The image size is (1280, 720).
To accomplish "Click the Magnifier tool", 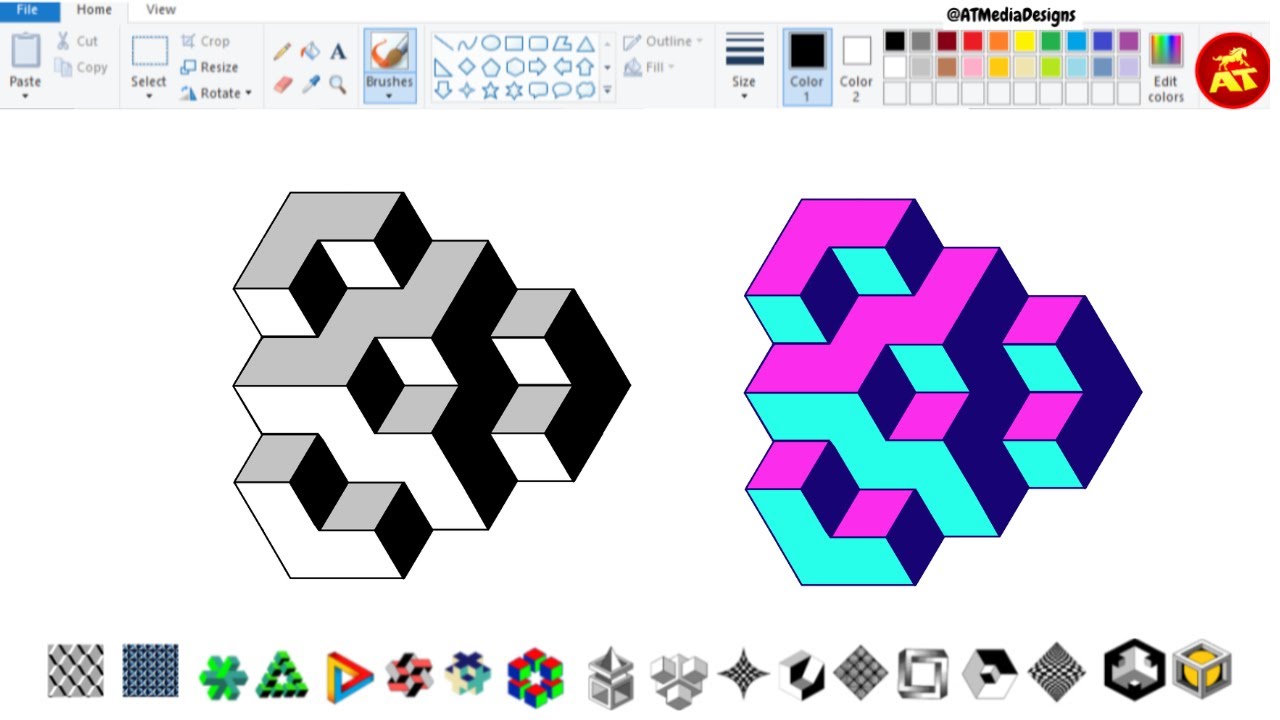I will [338, 85].
